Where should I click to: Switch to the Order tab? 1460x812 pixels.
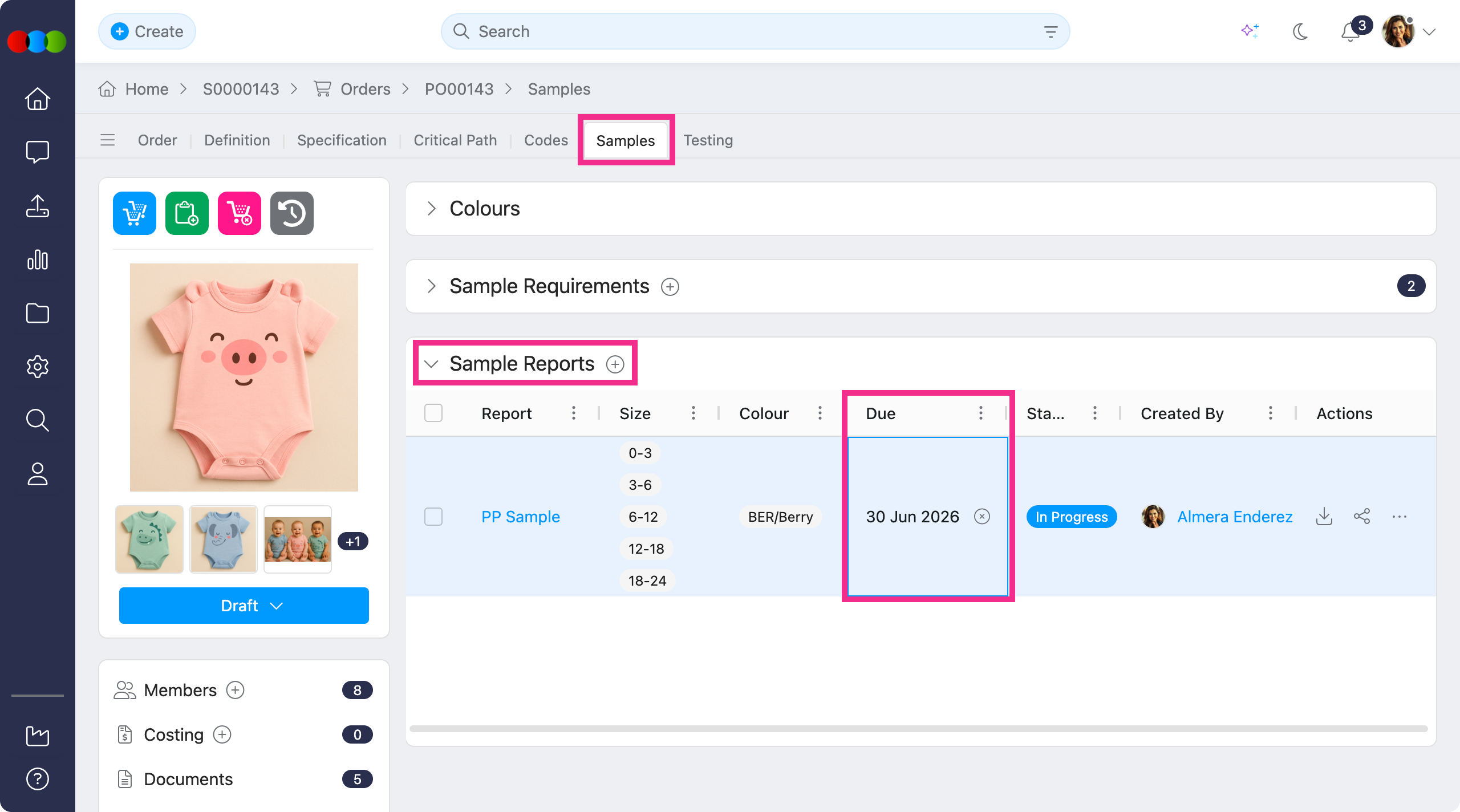(157, 140)
